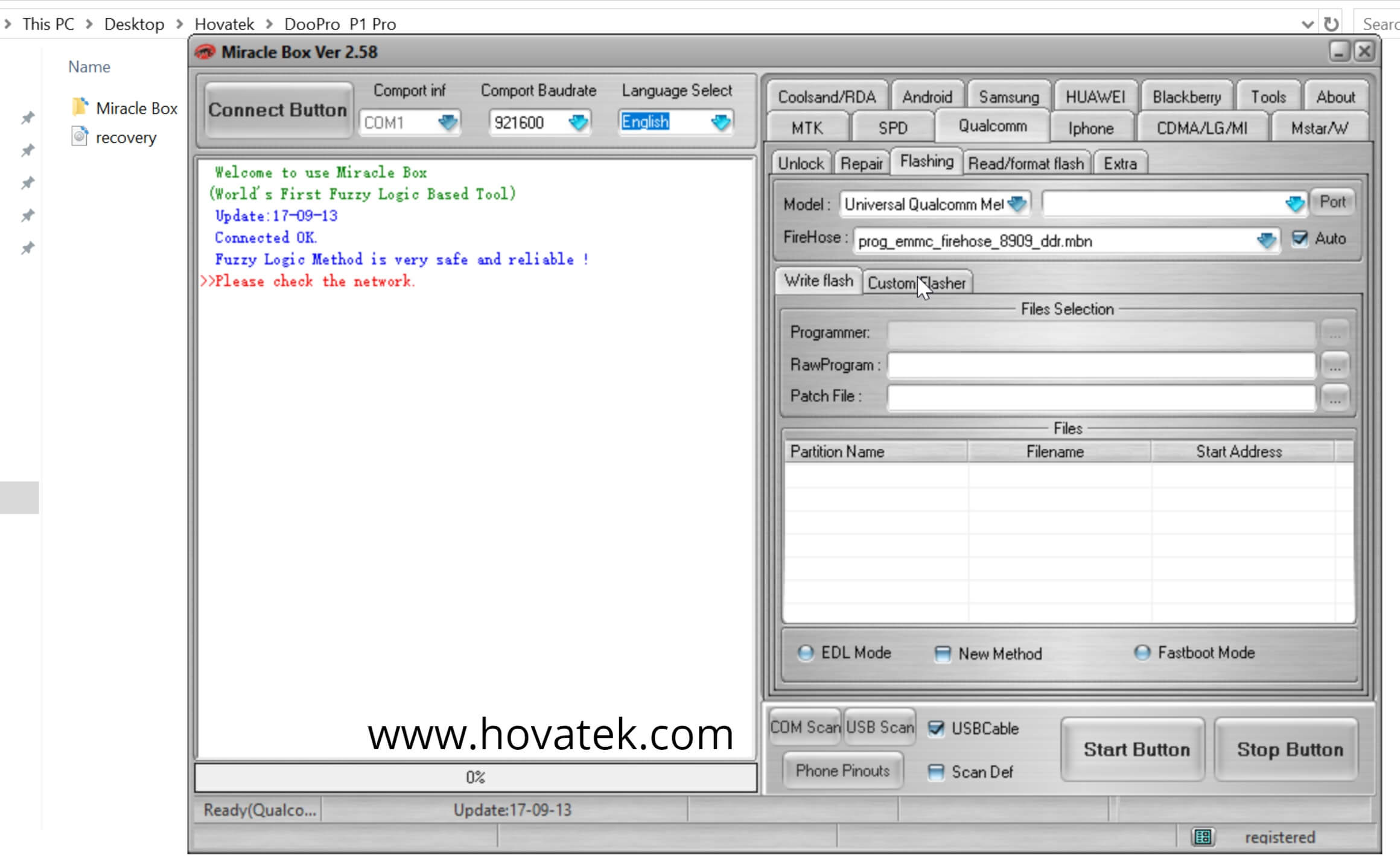Click the Filename column header
Viewport: 1400px width, 856px height.
[1058, 452]
